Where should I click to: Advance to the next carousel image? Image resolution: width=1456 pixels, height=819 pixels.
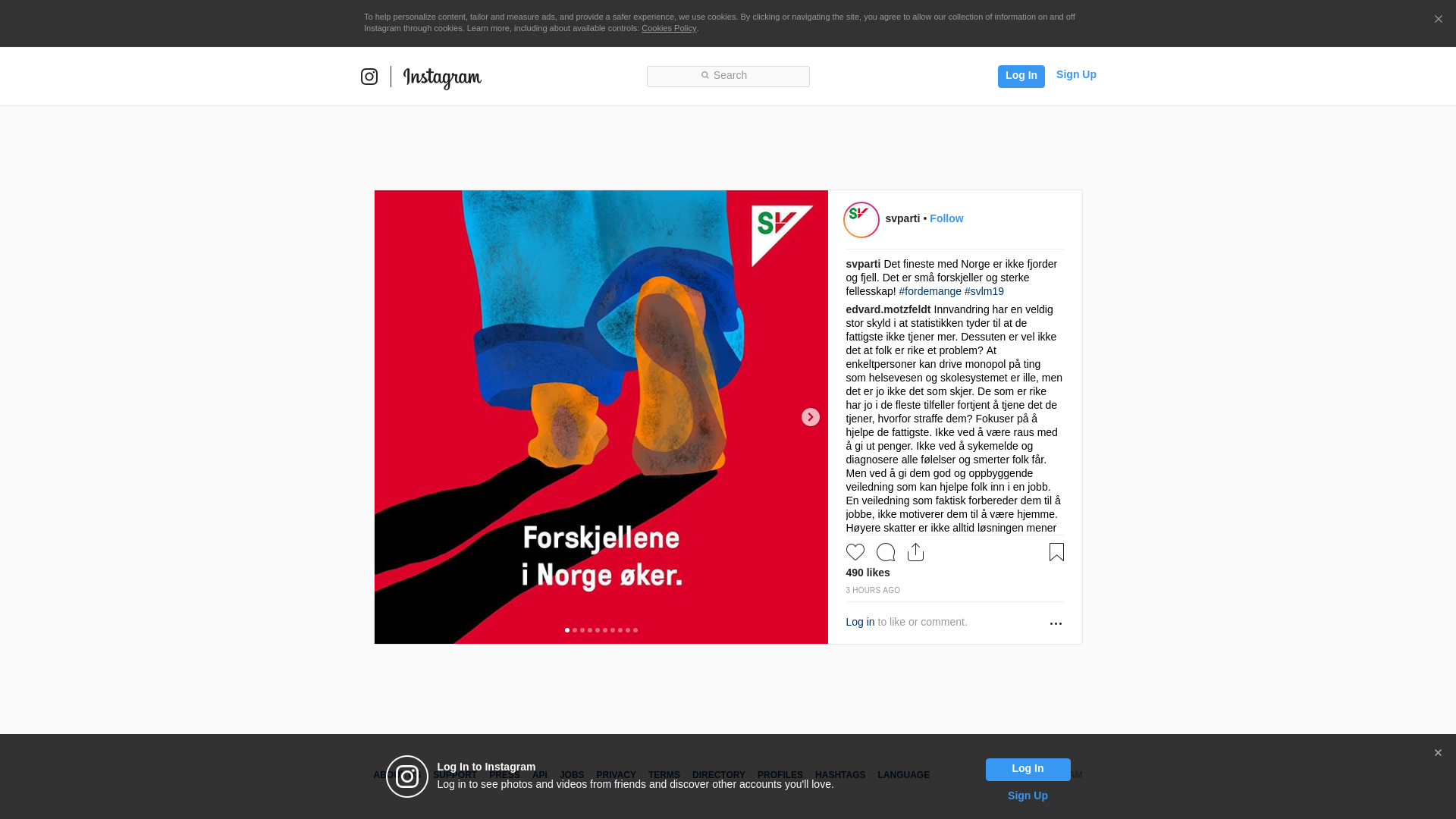(811, 417)
